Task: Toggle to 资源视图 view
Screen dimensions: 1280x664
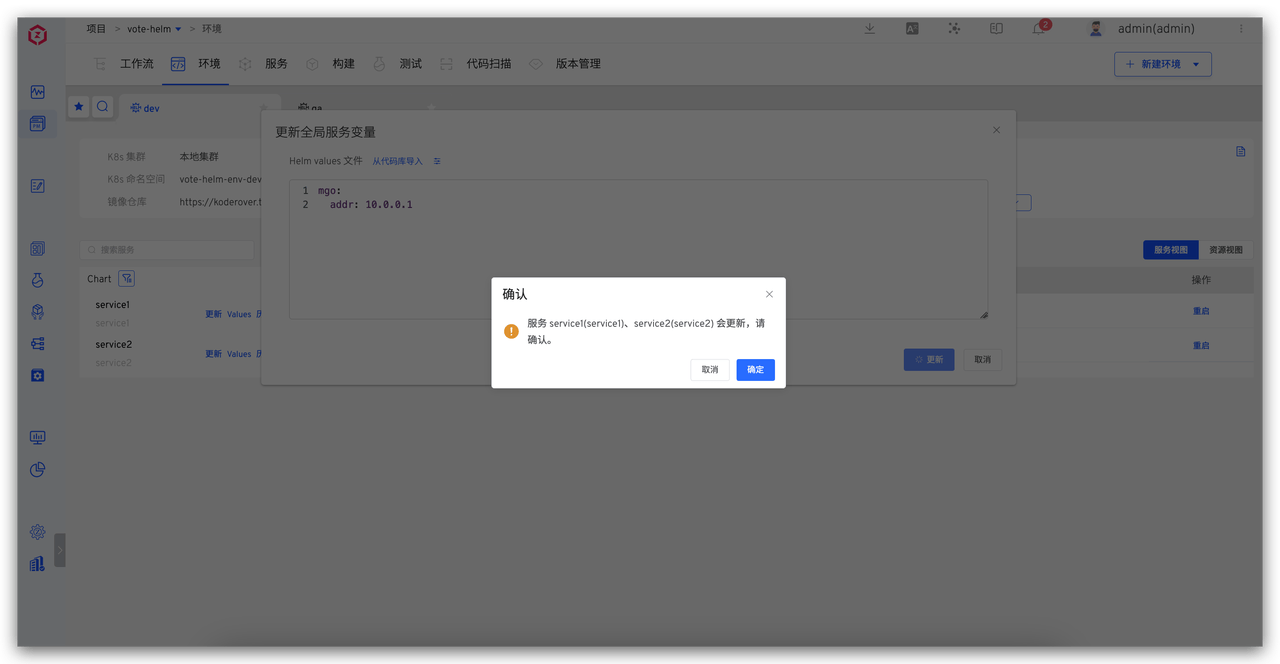Action: 1225,250
